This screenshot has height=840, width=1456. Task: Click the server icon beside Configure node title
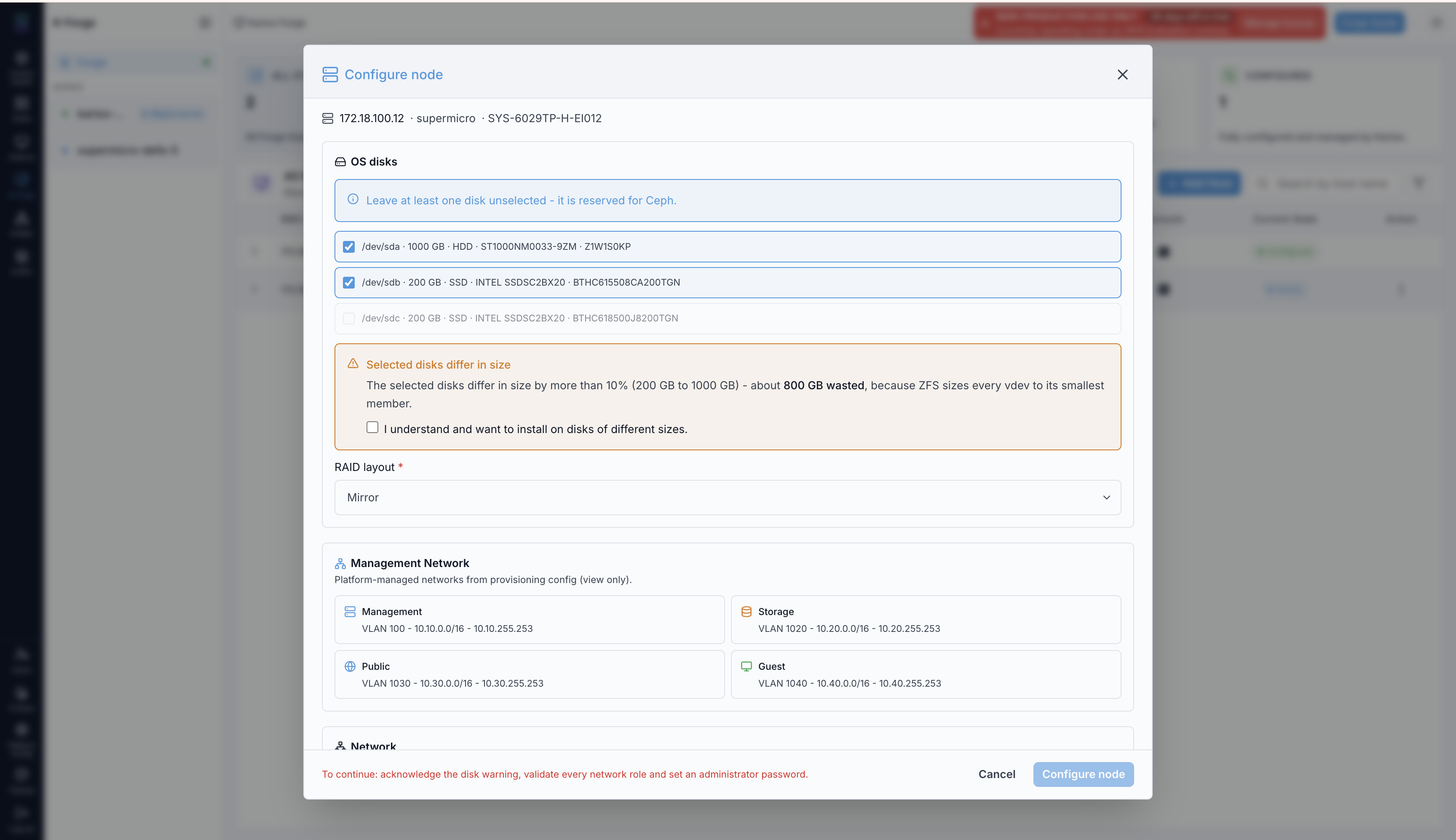(330, 75)
